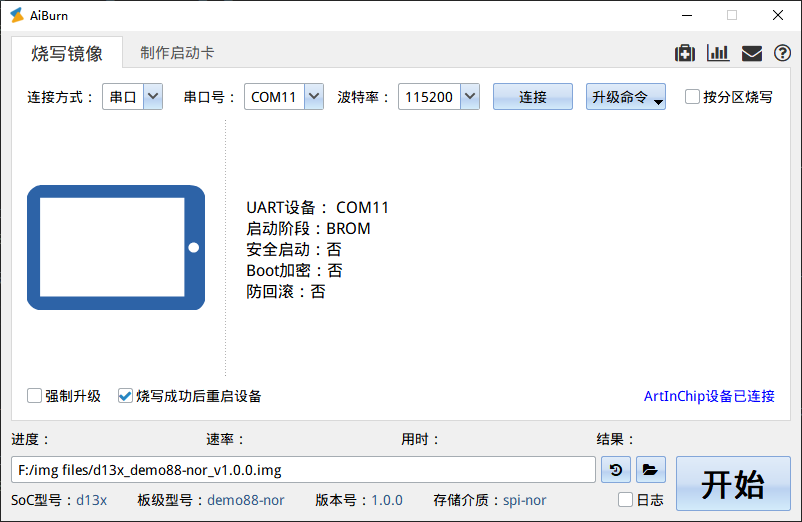
Task: Click the image file path field
Action: 303,469
